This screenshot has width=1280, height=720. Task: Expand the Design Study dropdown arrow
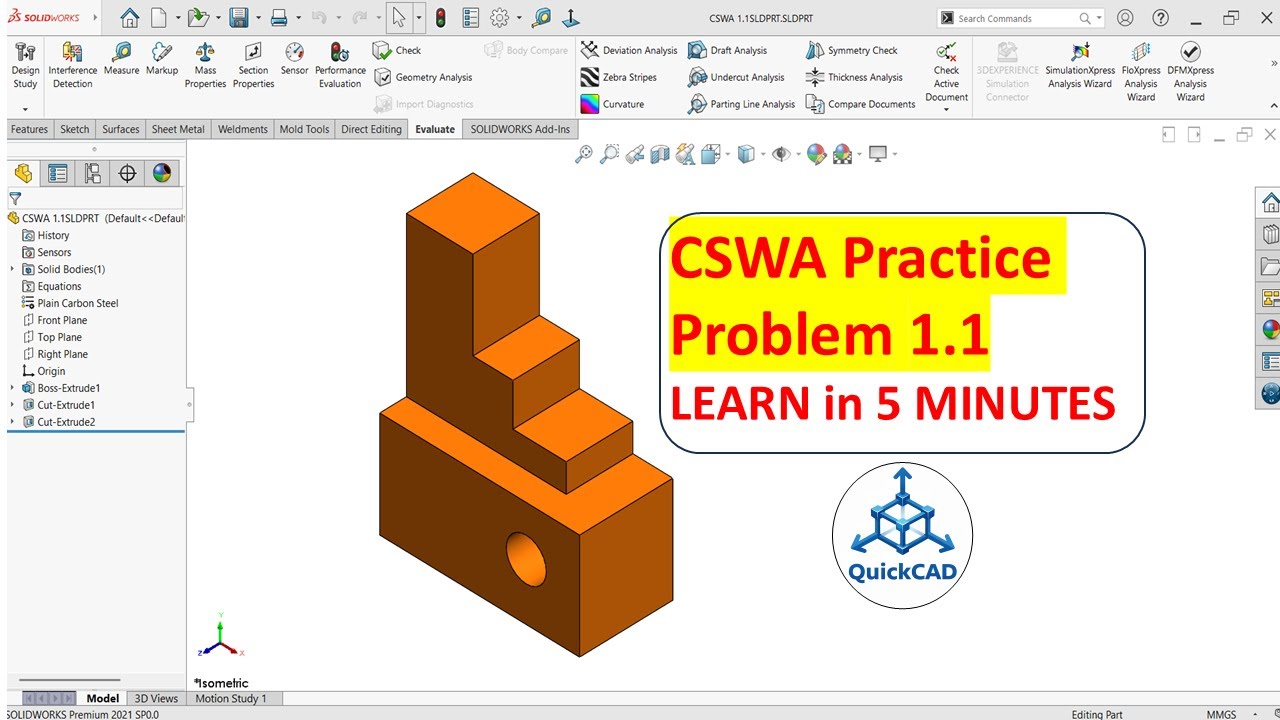(x=25, y=109)
